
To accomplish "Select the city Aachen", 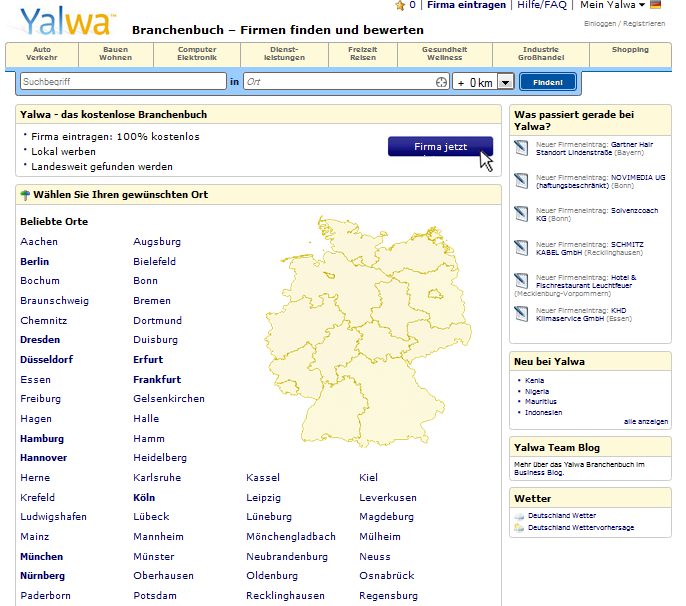I will [x=39, y=242].
